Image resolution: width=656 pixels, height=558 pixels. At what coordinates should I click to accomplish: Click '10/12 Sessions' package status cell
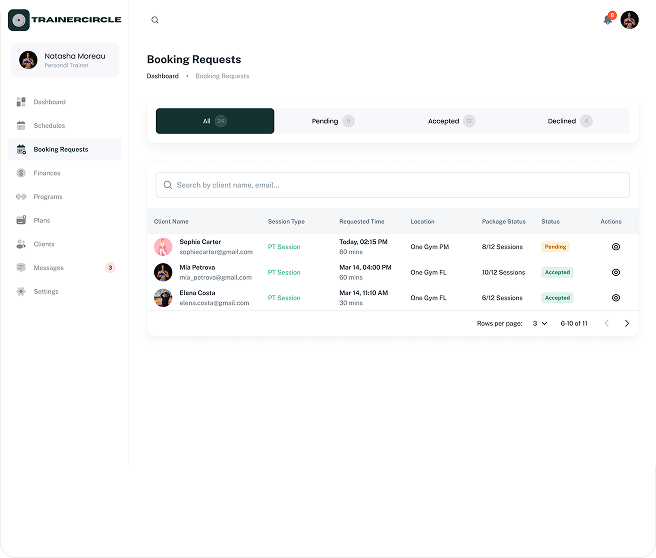coord(503,272)
